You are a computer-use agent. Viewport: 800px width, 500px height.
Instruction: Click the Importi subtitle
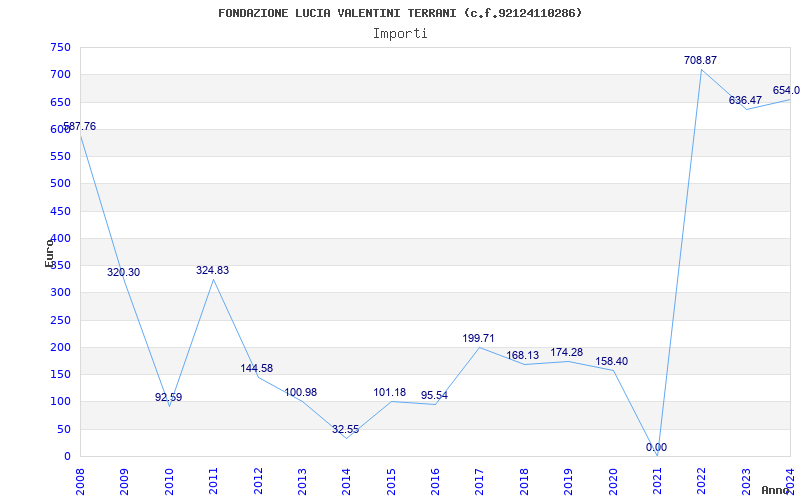[x=400, y=34]
